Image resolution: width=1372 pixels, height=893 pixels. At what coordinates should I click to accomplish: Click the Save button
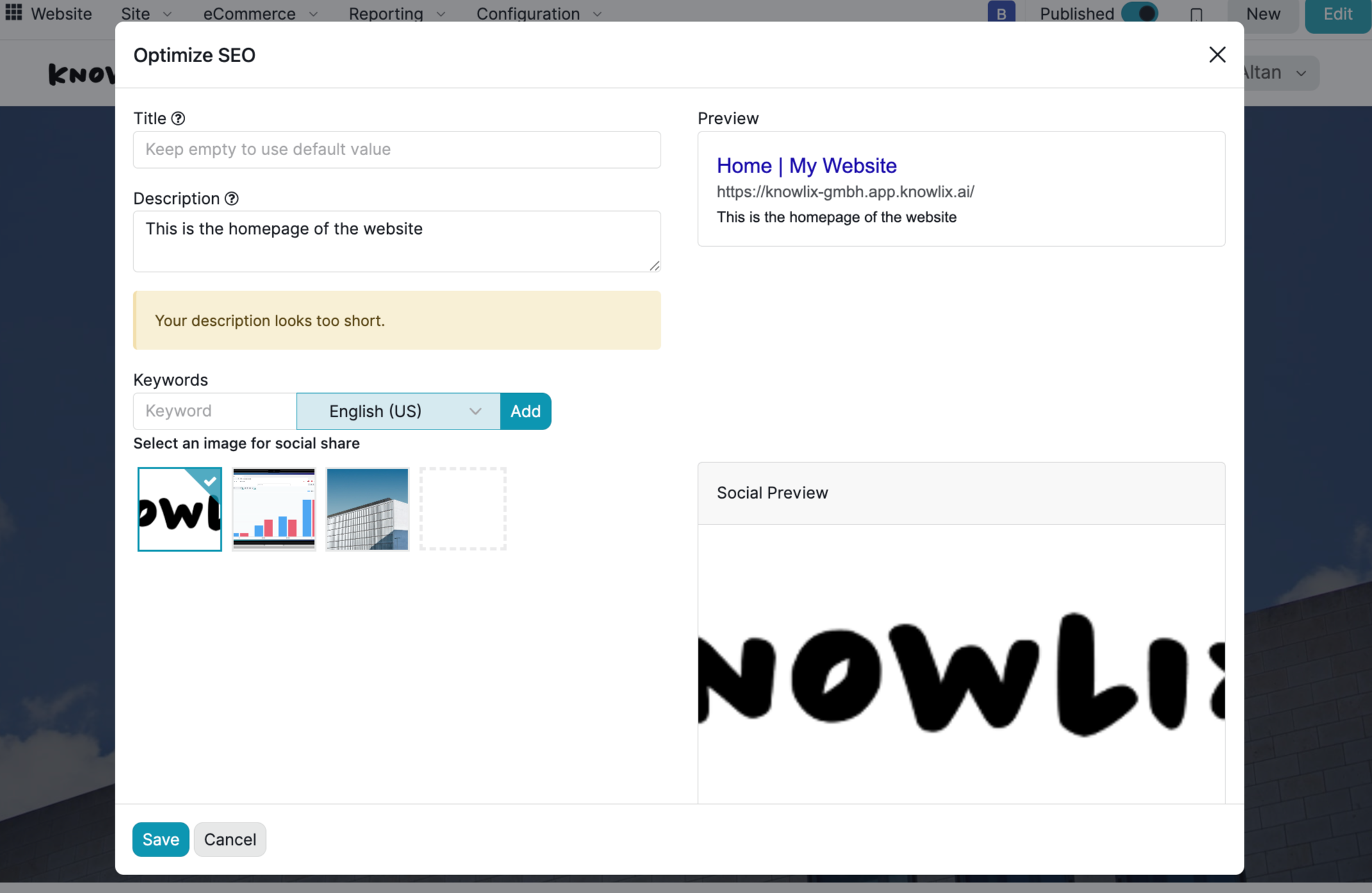[160, 839]
